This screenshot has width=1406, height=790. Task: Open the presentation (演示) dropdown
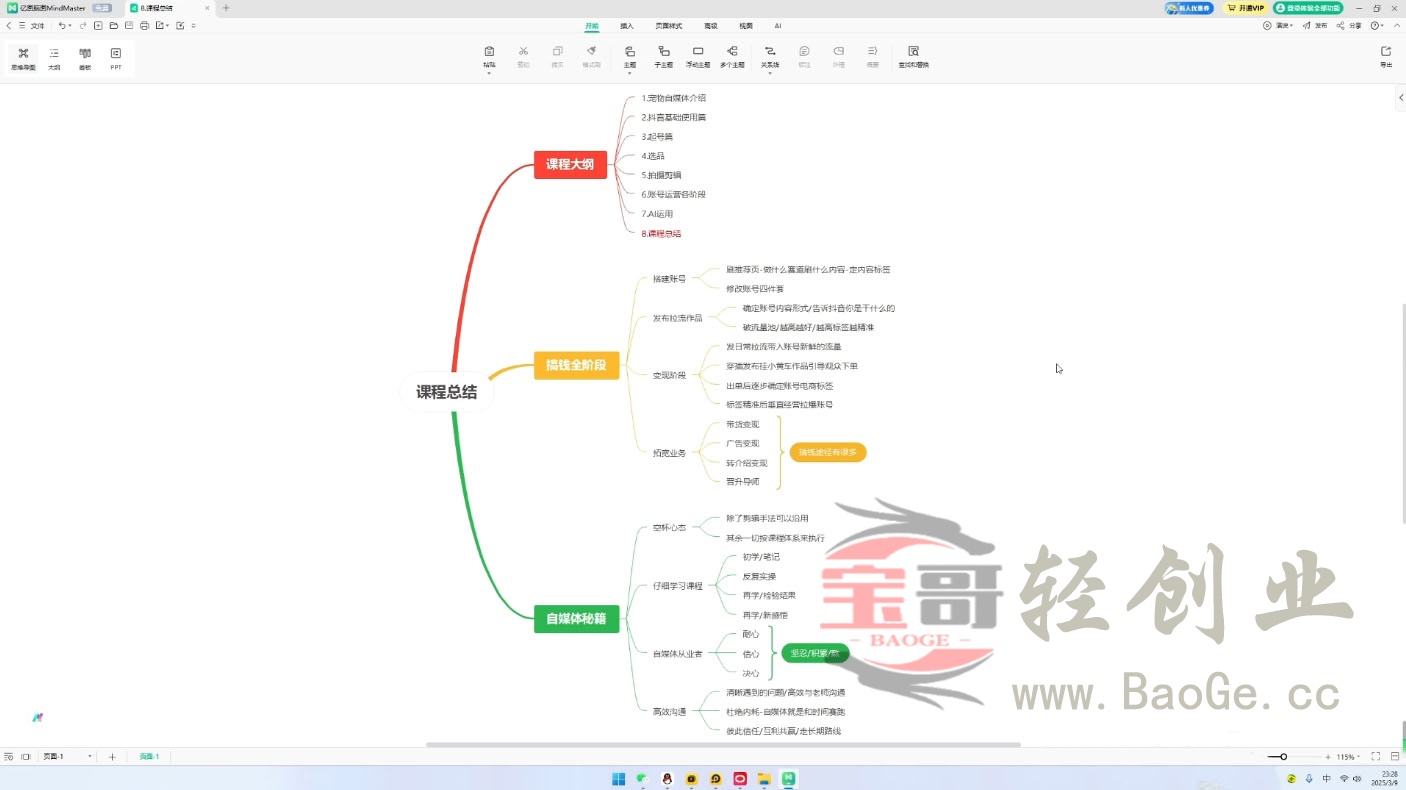coord(1278,25)
